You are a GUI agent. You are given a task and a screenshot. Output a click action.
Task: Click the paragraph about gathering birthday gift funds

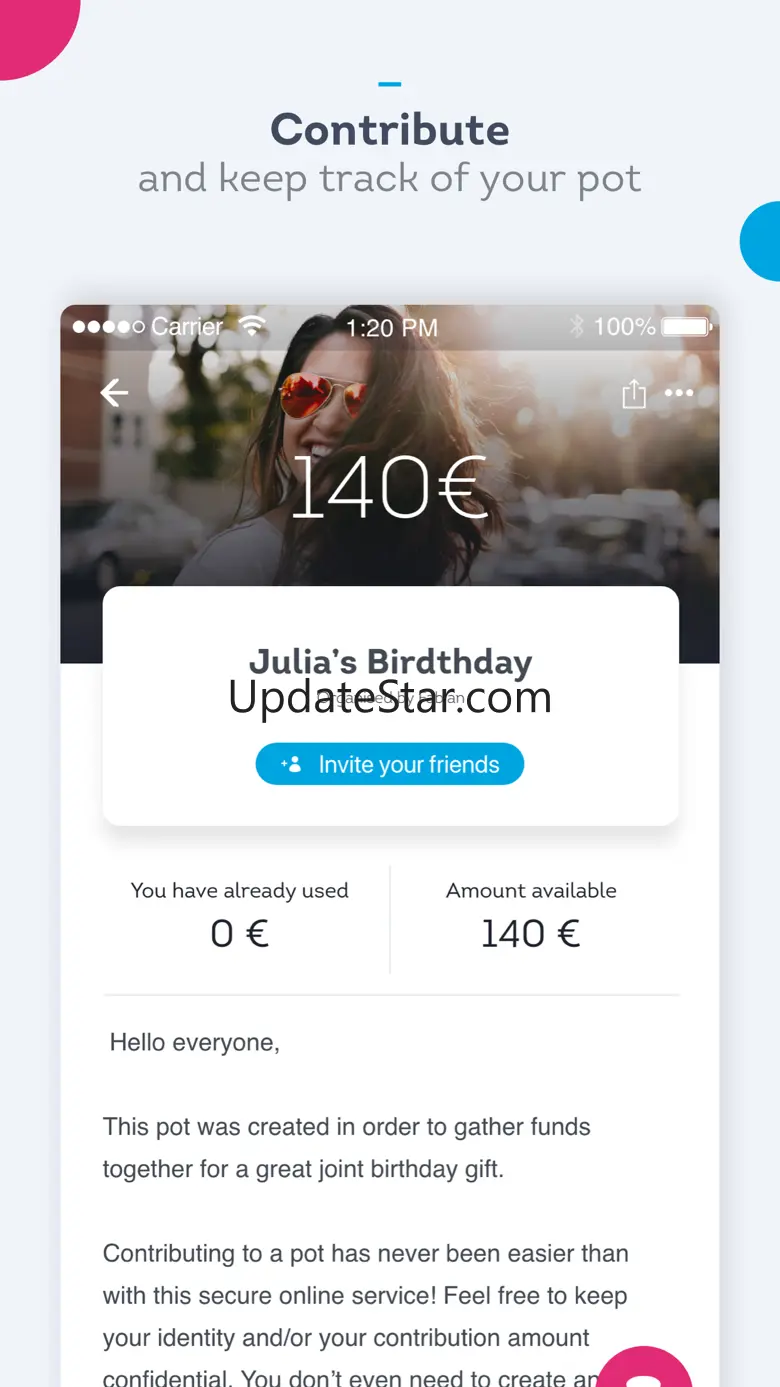[347, 1148]
